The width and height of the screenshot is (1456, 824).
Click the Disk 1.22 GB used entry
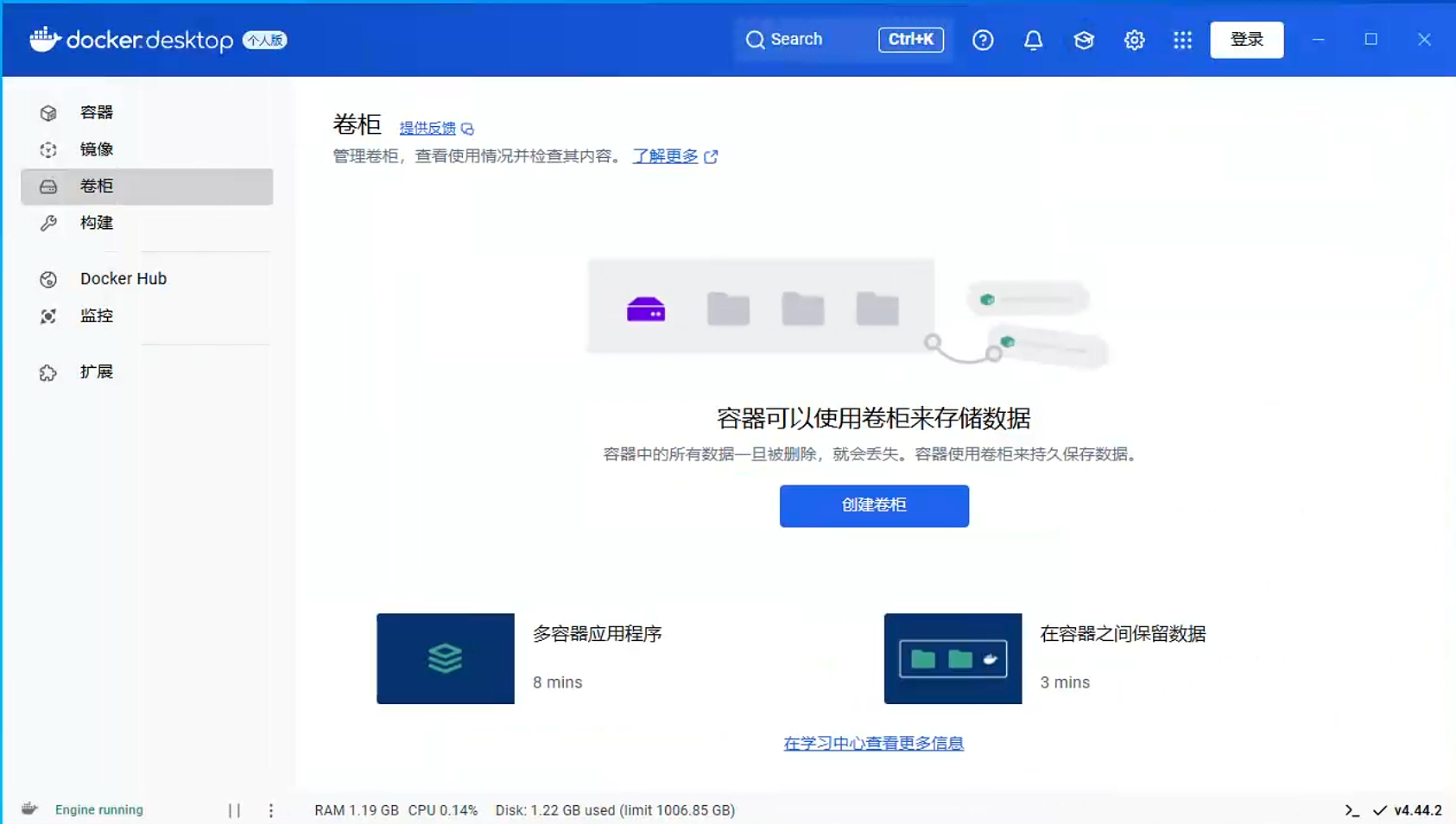point(615,810)
